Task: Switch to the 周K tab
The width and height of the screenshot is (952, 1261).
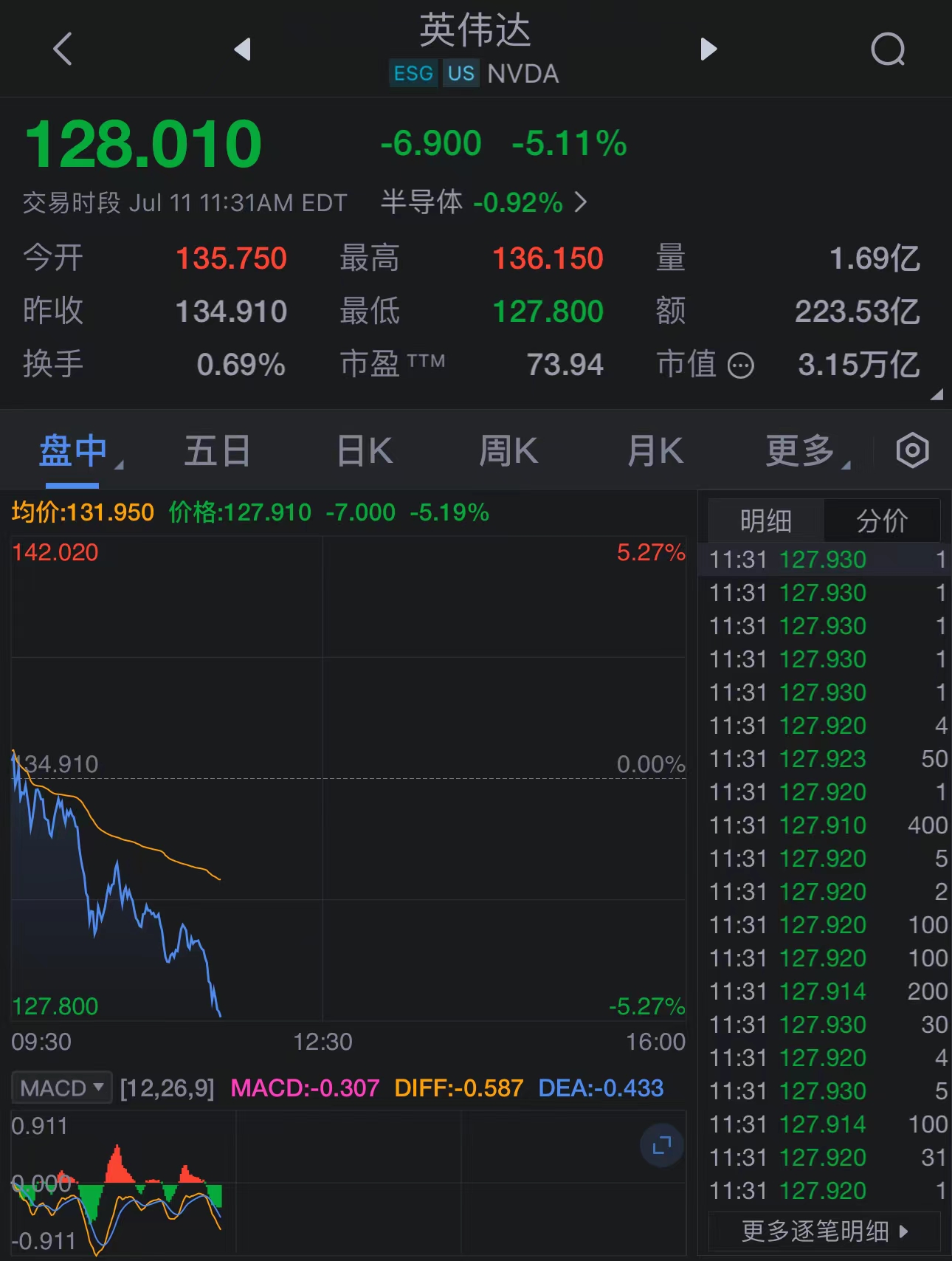Action: coord(509,450)
